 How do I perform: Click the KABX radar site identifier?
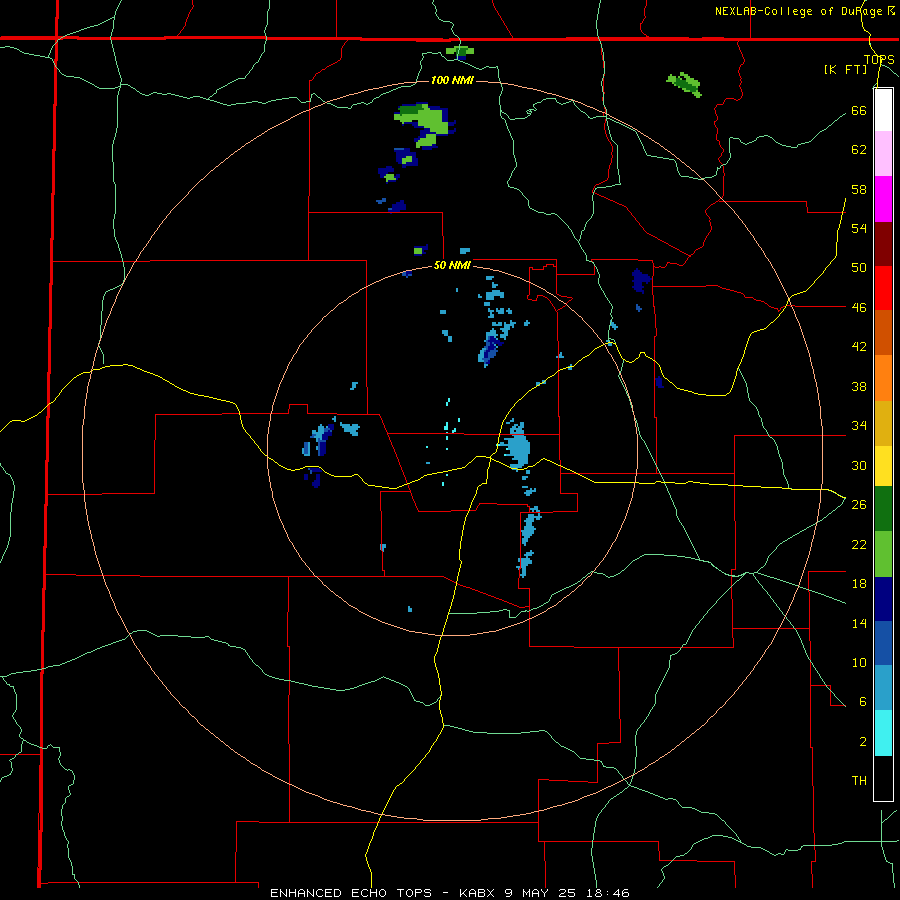[479, 893]
